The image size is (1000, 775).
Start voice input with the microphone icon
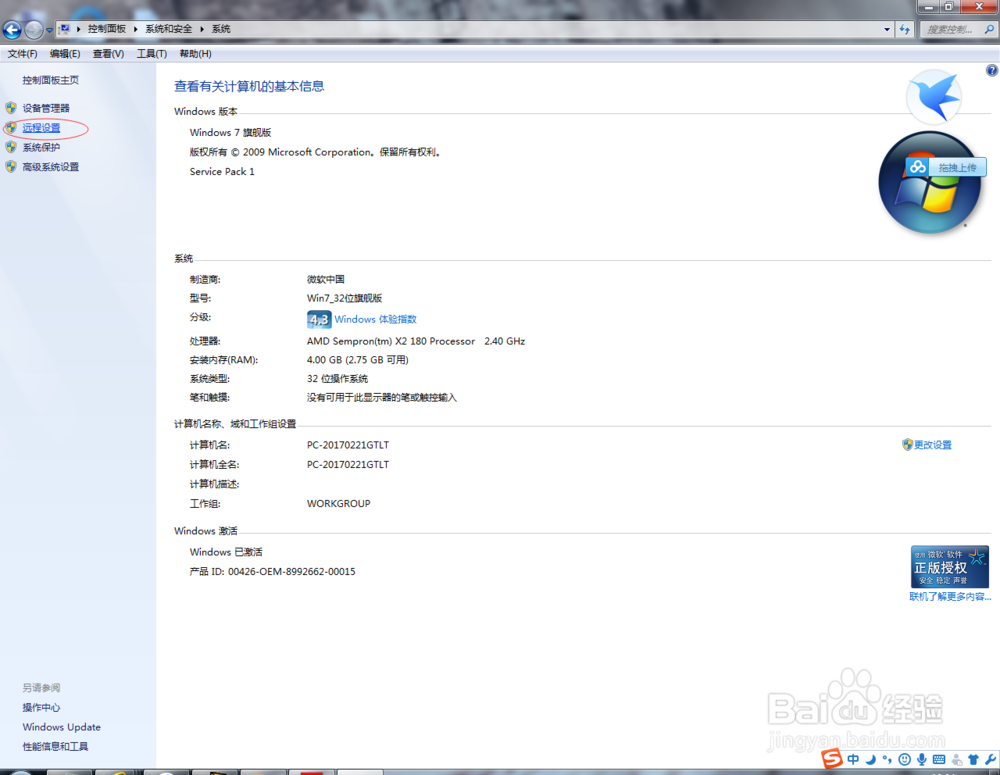(x=922, y=759)
